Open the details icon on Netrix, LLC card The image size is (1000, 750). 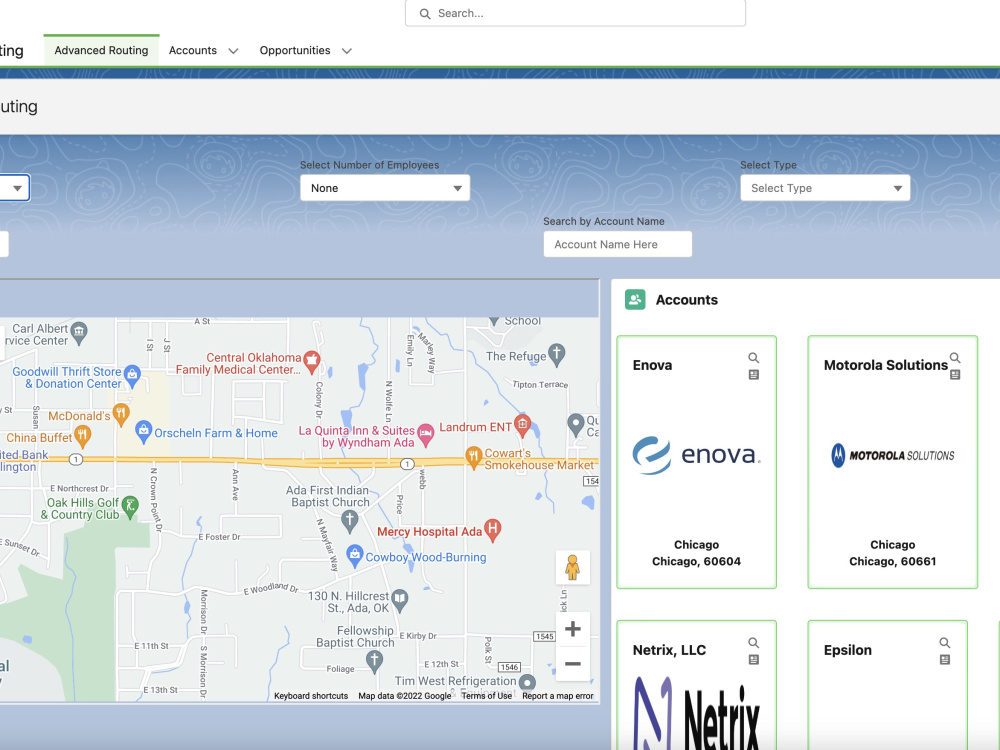point(753,659)
